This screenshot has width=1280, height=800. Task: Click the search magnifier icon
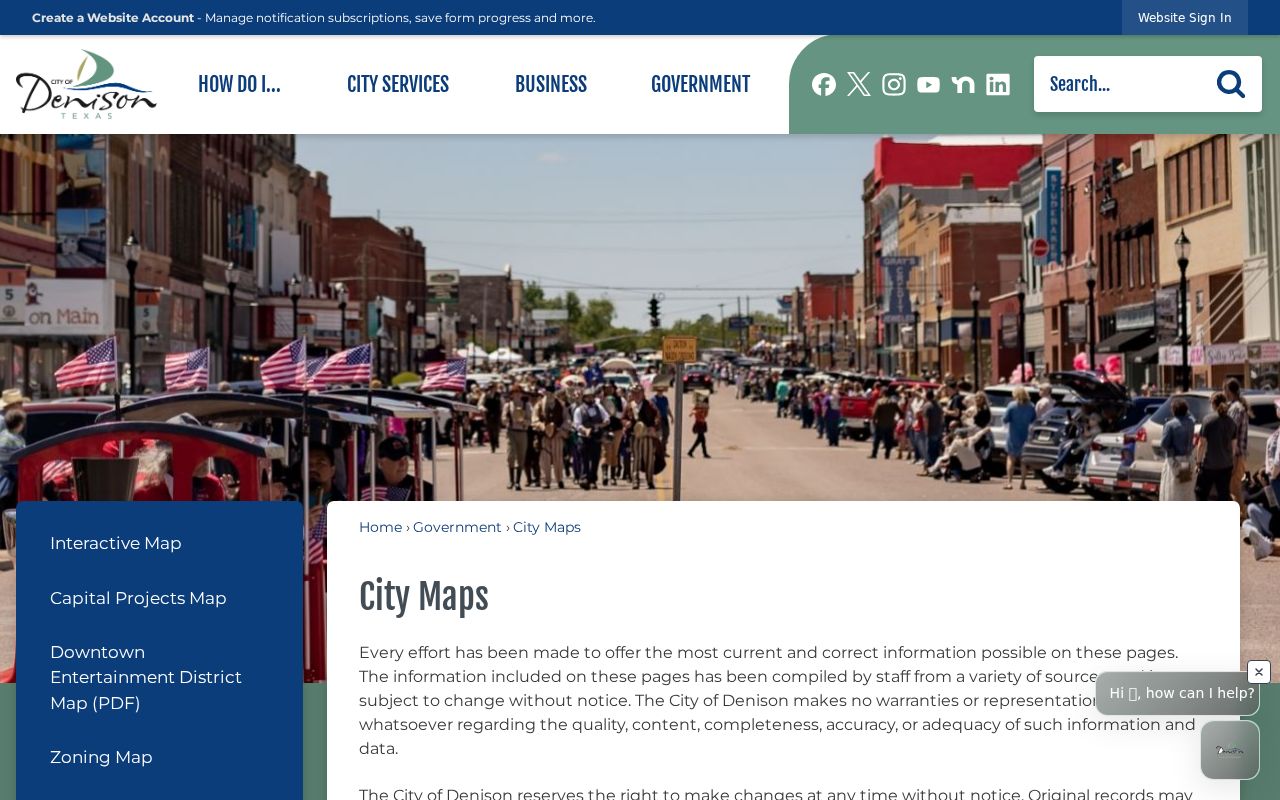[x=1231, y=84]
